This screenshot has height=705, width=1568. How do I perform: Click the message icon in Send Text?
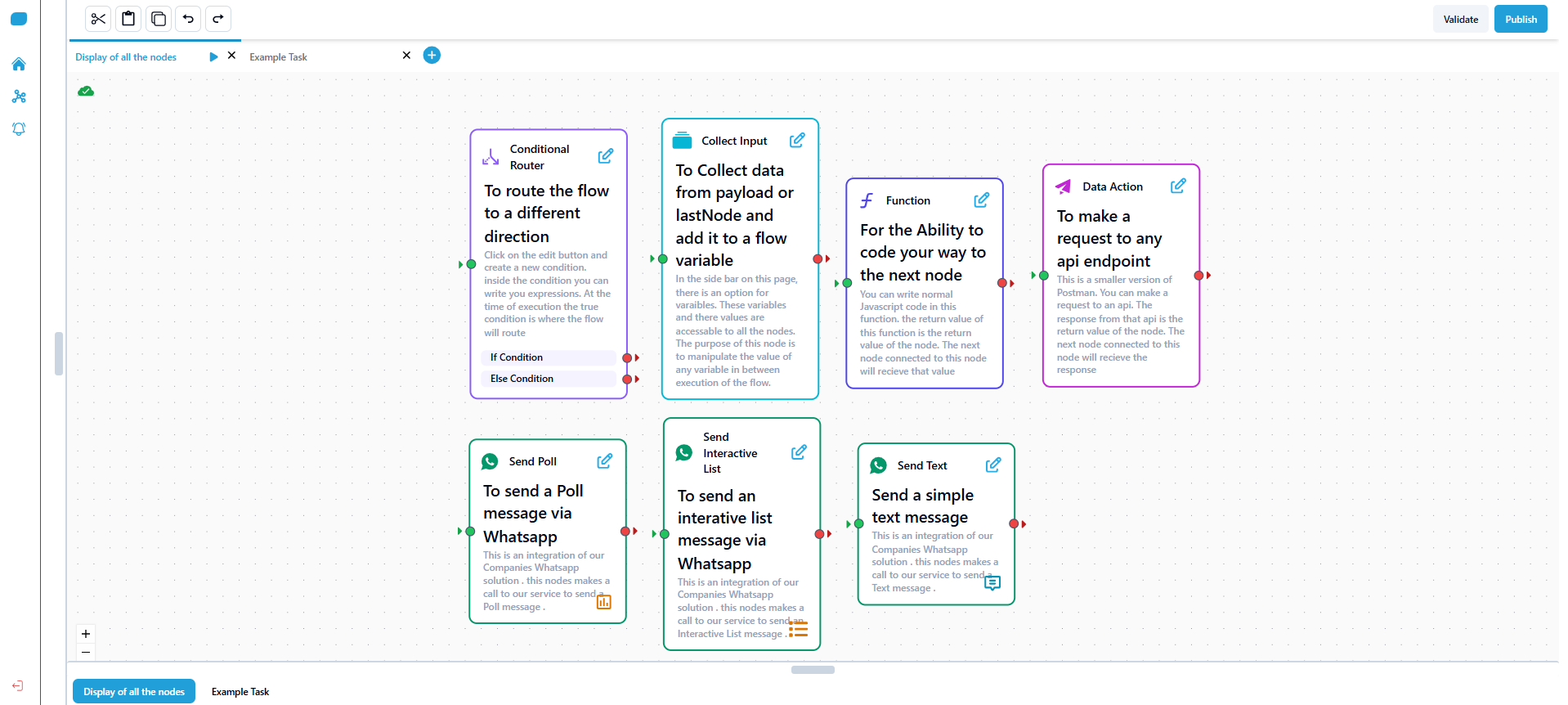[x=992, y=582]
